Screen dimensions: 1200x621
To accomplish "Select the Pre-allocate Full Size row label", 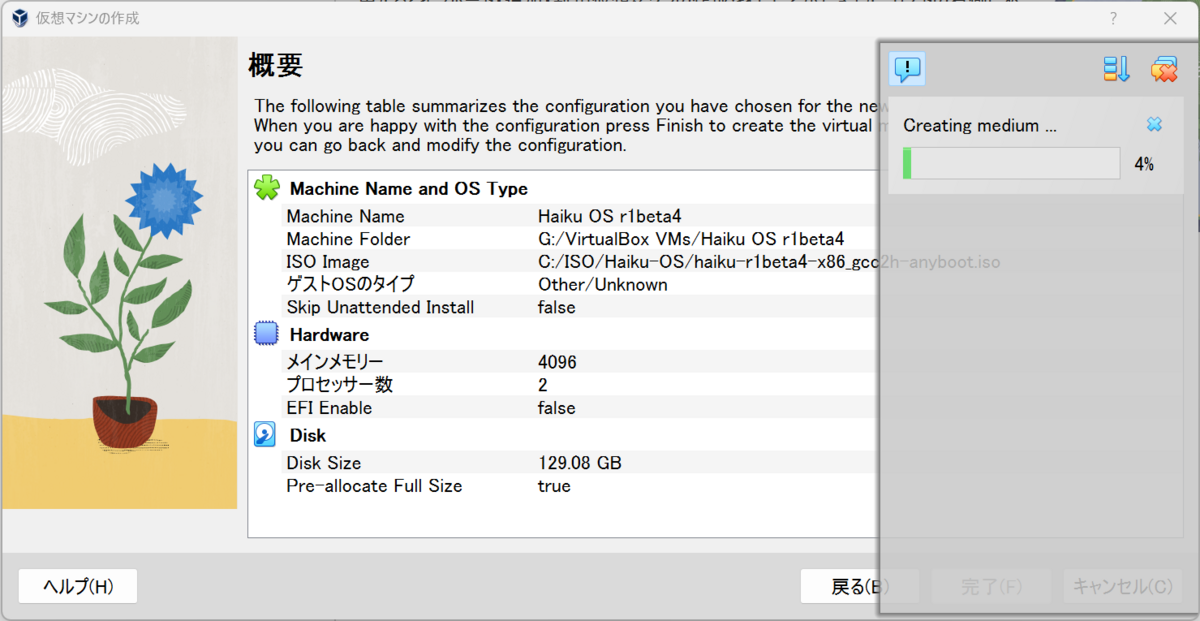I will click(x=374, y=486).
